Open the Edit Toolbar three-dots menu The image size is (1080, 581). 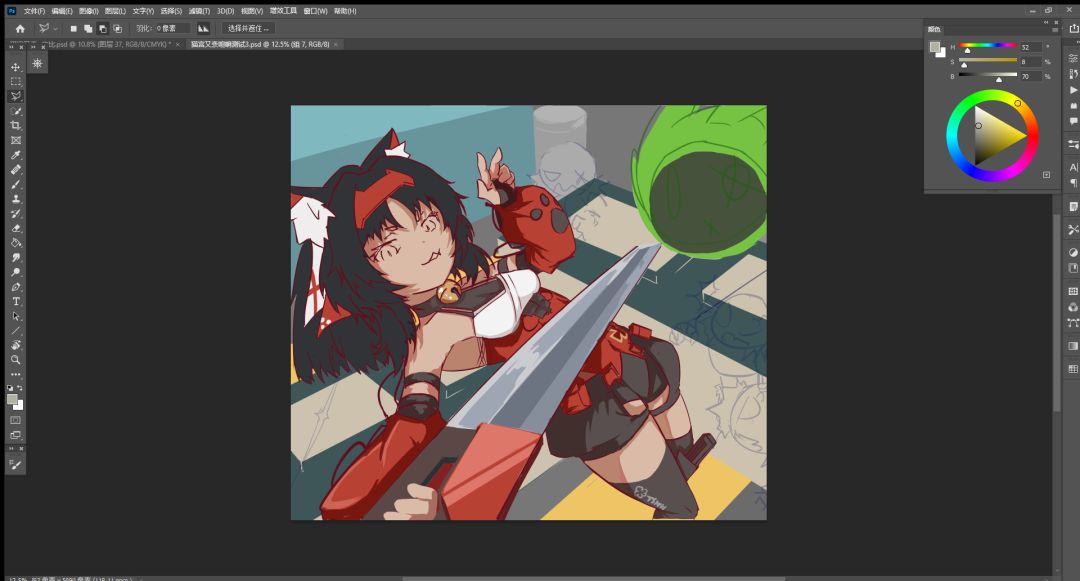(x=16, y=374)
